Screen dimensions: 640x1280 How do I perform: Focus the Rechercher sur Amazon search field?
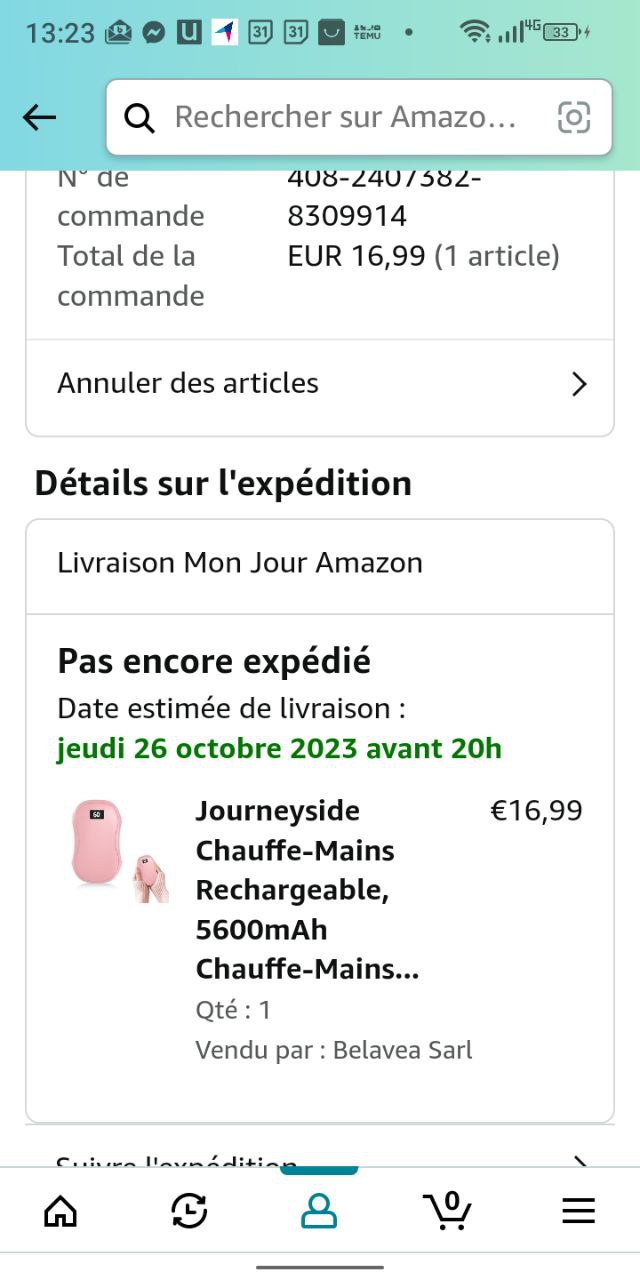(x=345, y=117)
